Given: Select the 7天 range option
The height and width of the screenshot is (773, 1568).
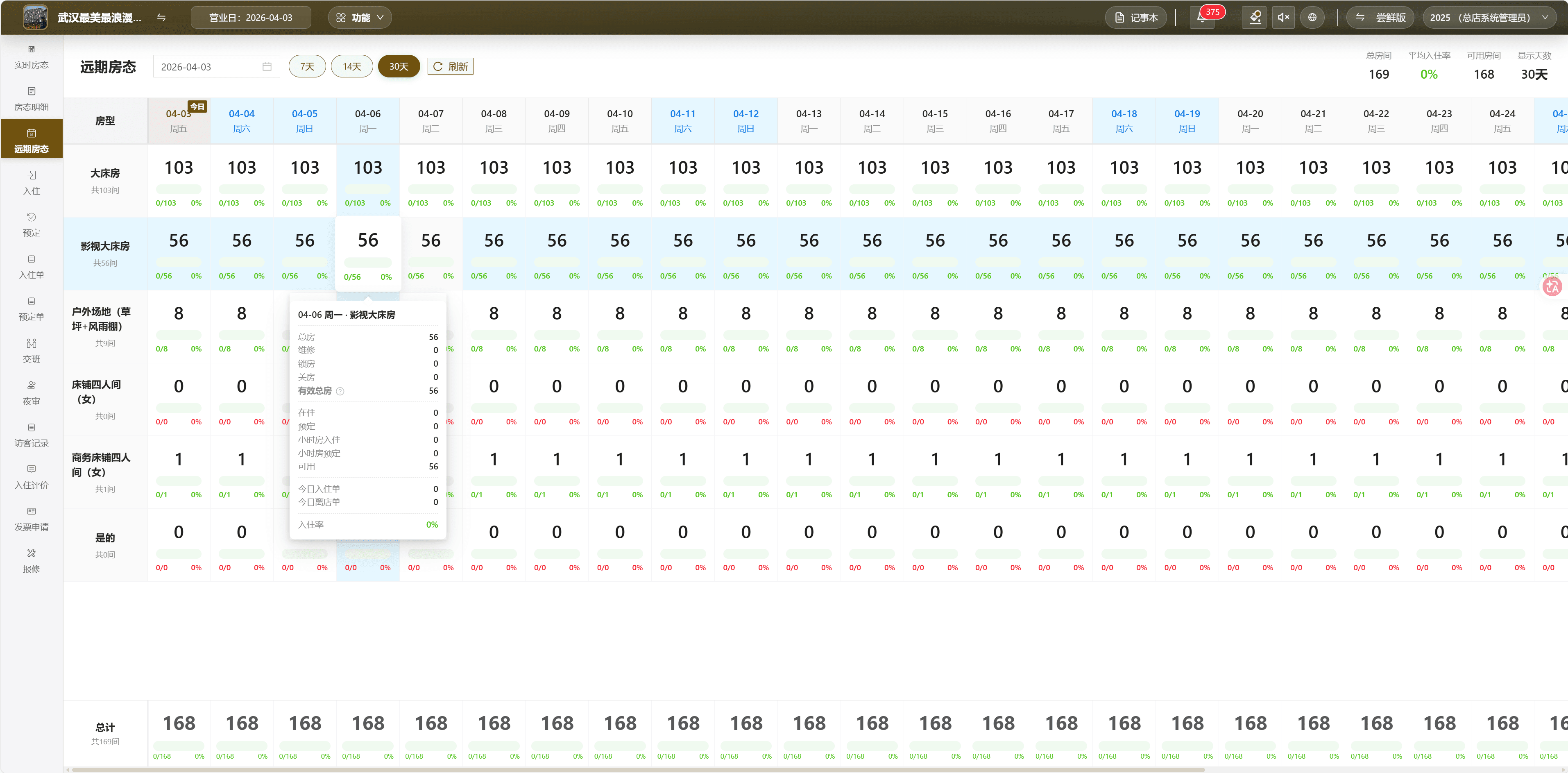Looking at the screenshot, I should pos(307,66).
